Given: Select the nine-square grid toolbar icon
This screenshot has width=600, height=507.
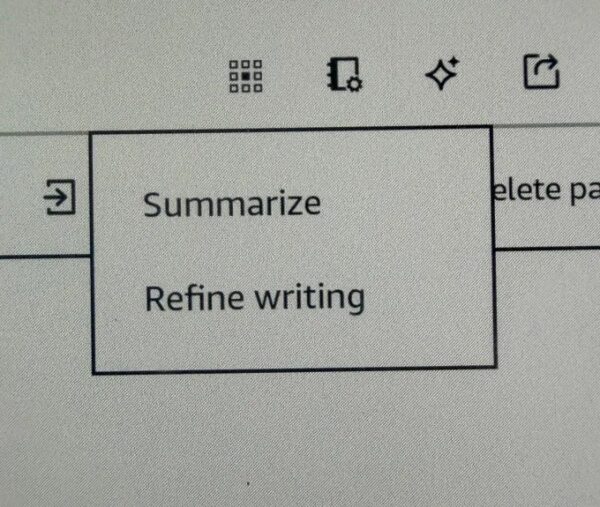Looking at the screenshot, I should point(246,76).
